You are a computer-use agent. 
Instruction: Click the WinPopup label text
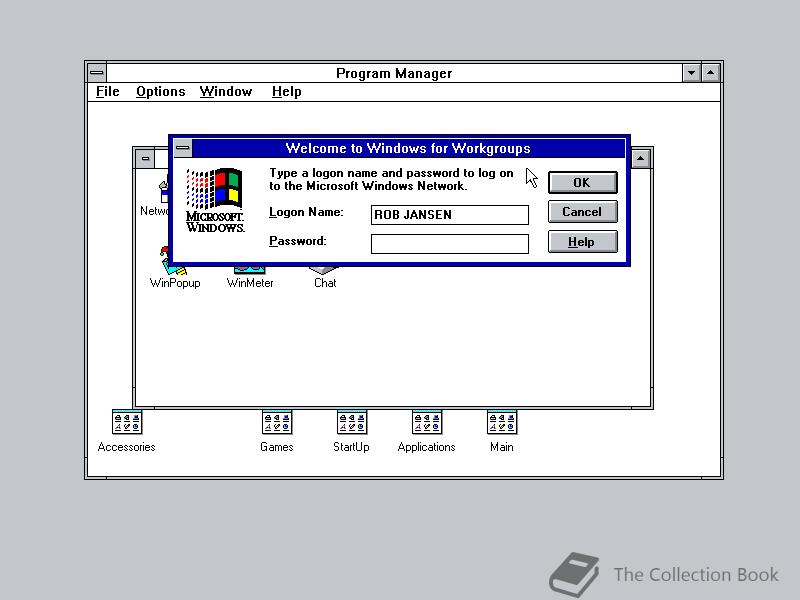click(175, 283)
